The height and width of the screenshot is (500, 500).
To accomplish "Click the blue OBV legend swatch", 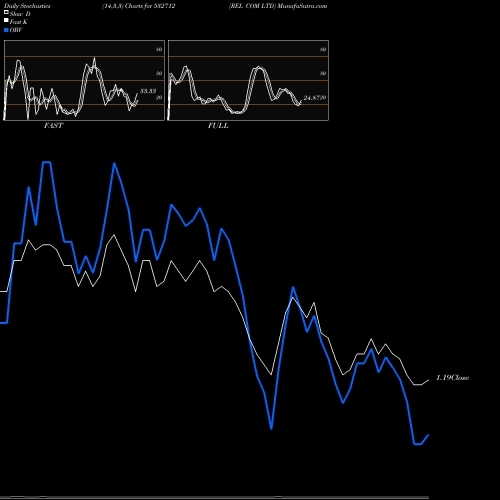I will pos(6,30).
